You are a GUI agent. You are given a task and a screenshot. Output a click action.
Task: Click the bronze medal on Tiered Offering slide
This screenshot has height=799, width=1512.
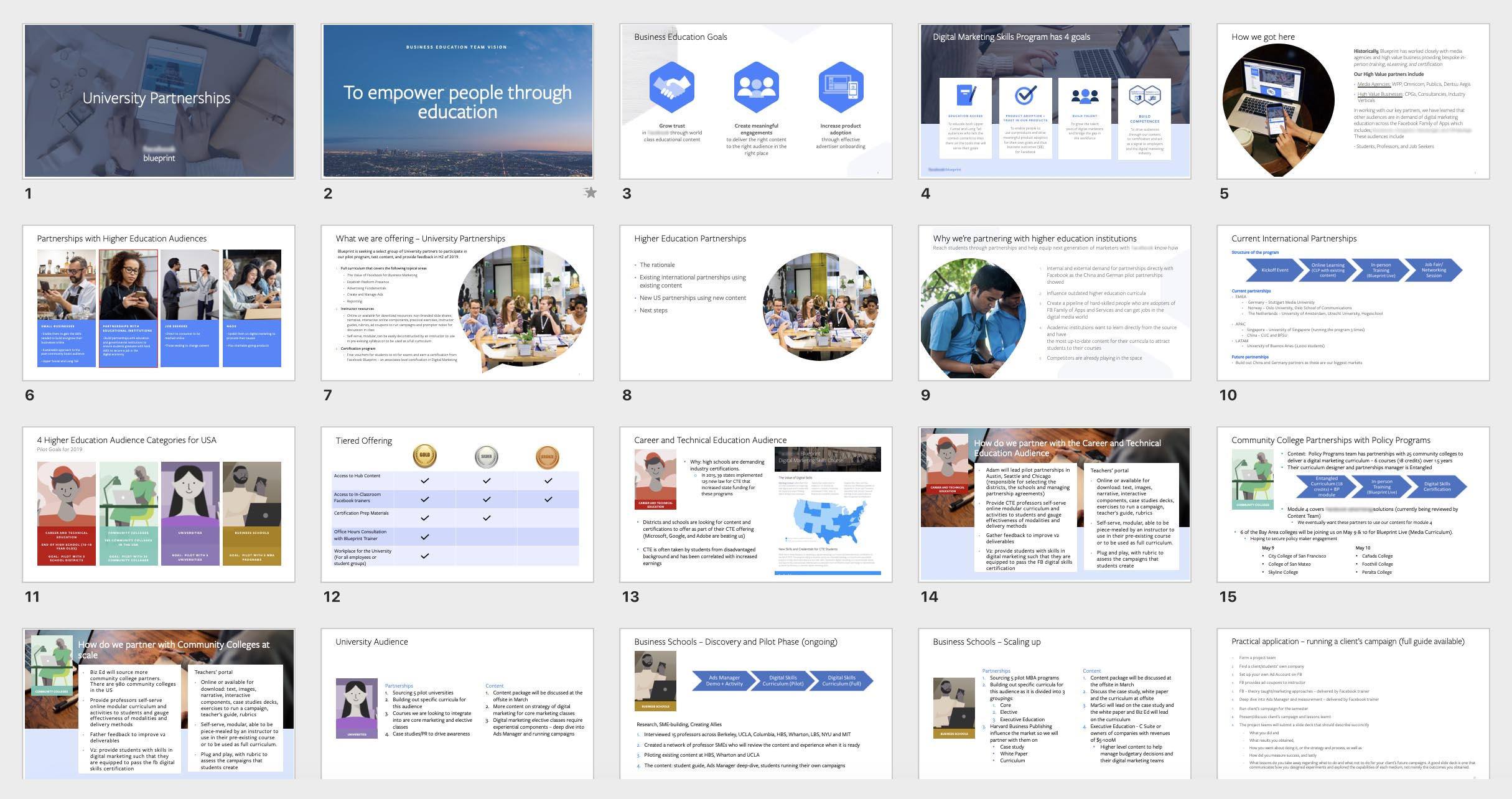[x=548, y=457]
